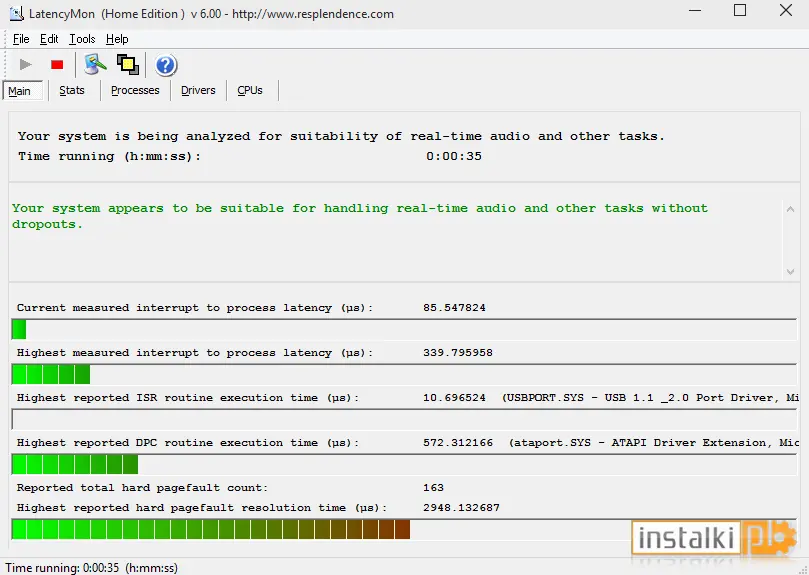The width and height of the screenshot is (809, 575).
Task: Click the 'Highest reported hard pagefault resolution time' label
Action: click(202, 507)
